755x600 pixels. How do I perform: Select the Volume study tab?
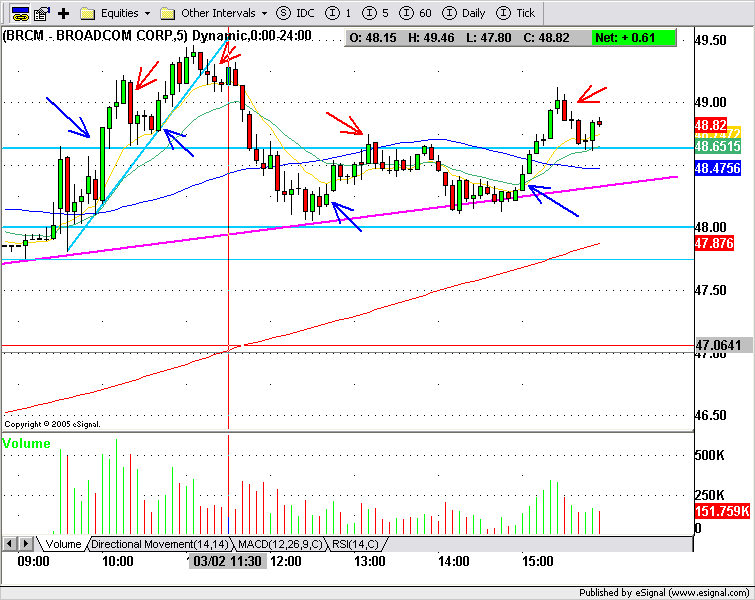point(63,544)
